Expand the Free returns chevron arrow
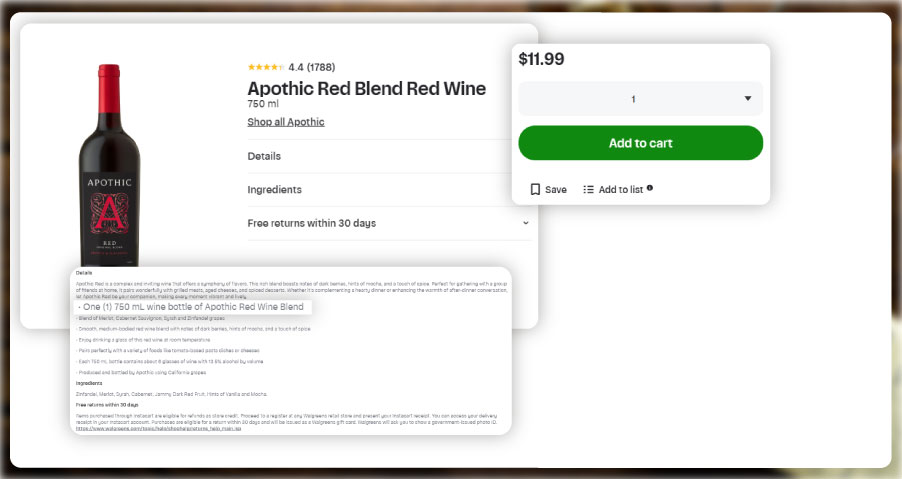Screen dimensions: 902x479 [526, 223]
